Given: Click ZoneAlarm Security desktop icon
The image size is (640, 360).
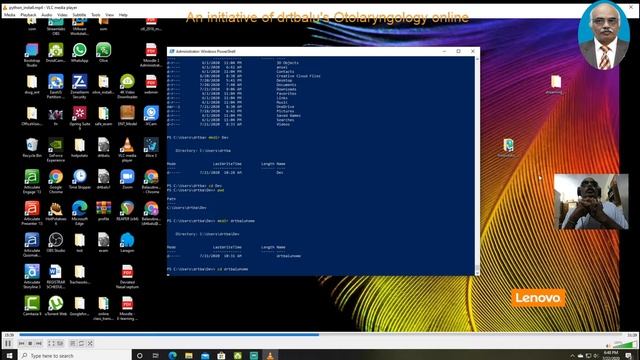Looking at the screenshot, I should tap(80, 87).
